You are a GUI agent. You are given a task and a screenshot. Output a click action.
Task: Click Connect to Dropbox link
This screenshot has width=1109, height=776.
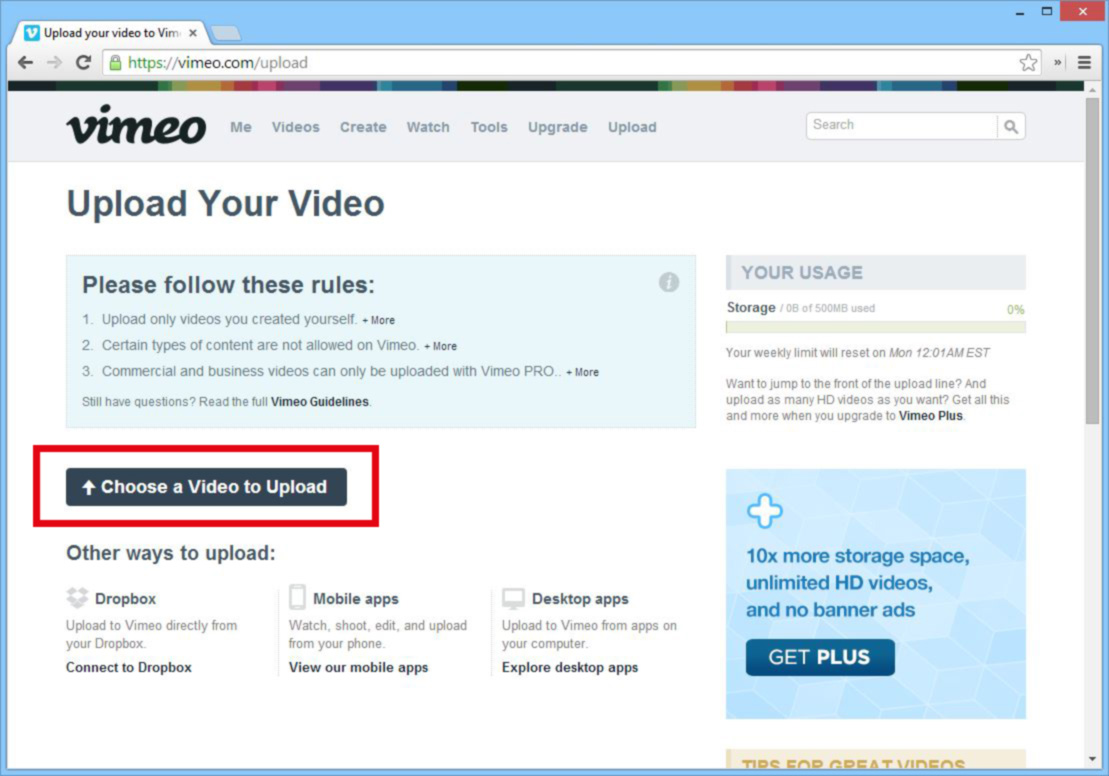pyautogui.click(x=129, y=667)
